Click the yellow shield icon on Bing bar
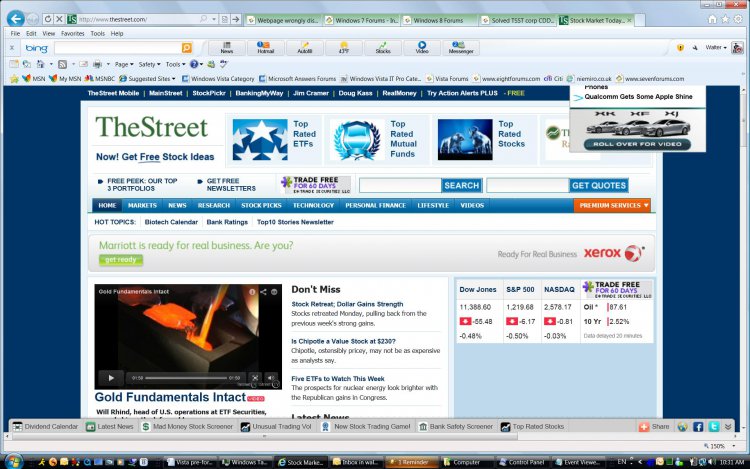 [x=680, y=47]
